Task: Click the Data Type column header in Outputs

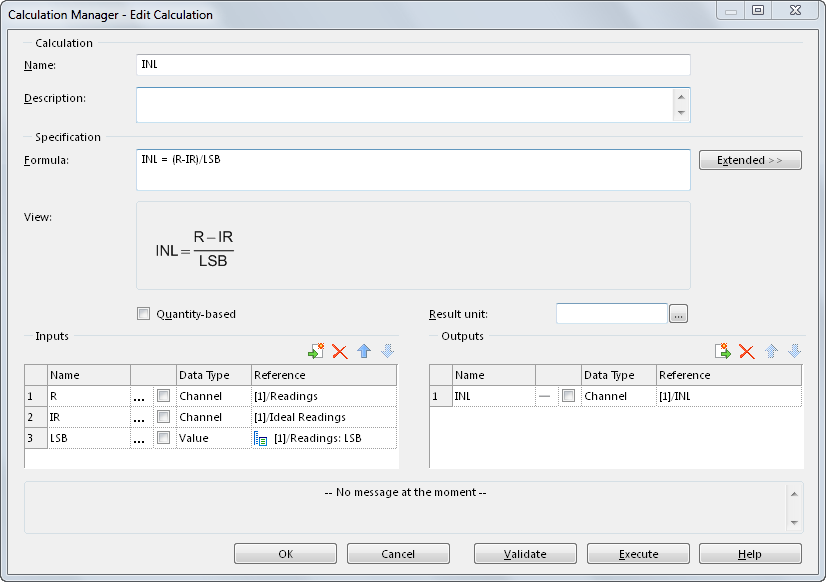Action: 617,375
